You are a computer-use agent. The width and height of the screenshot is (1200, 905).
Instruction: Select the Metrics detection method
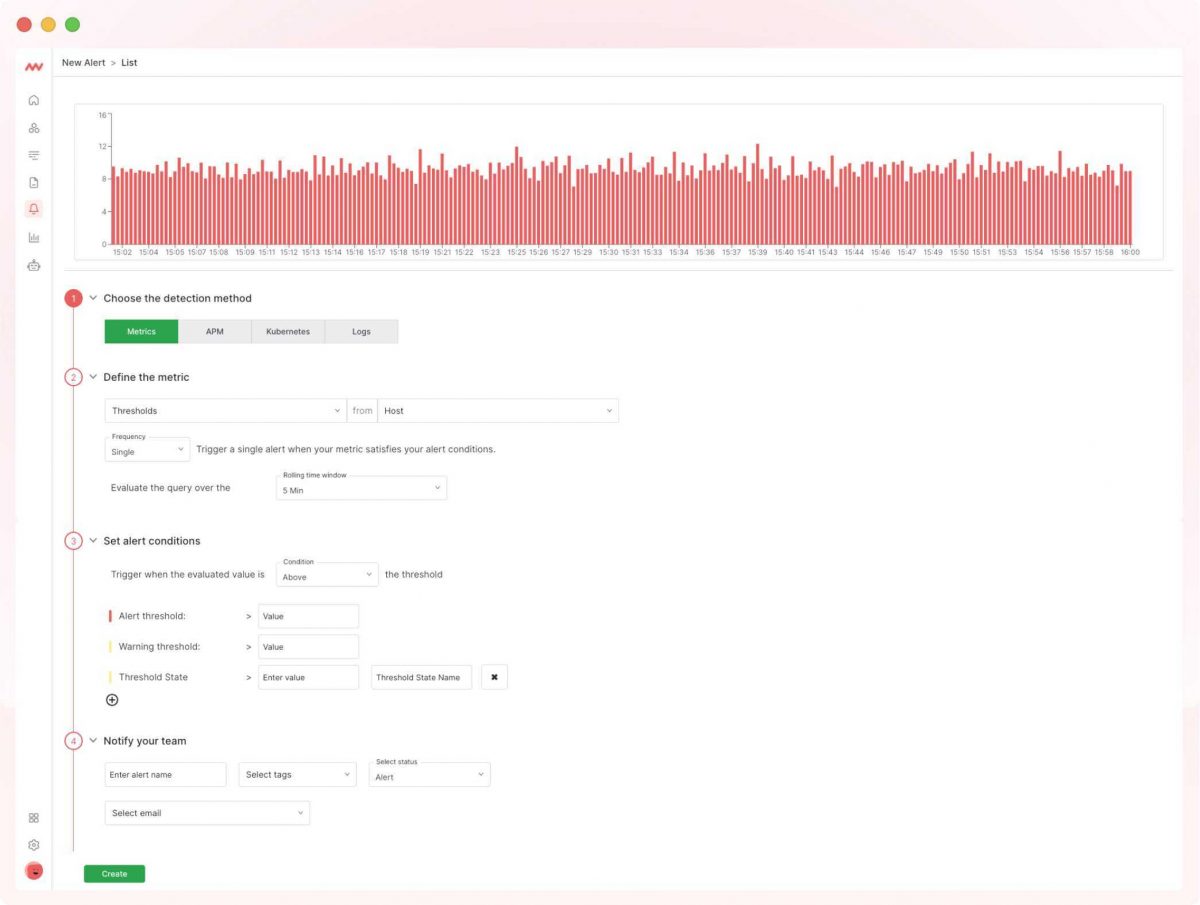pos(141,331)
